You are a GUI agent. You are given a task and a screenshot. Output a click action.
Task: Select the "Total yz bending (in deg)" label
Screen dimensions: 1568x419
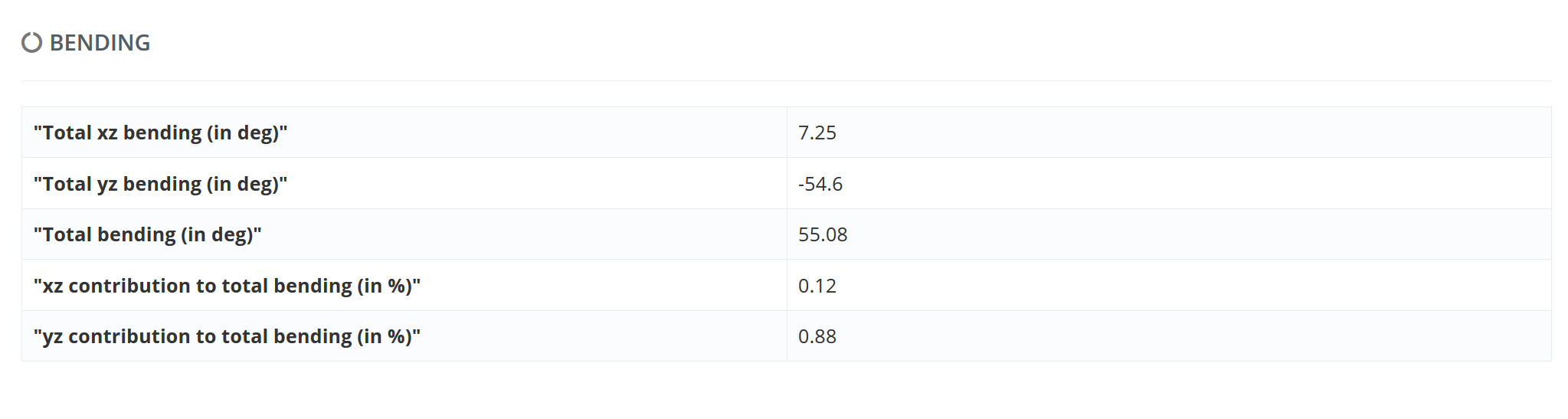click(161, 184)
